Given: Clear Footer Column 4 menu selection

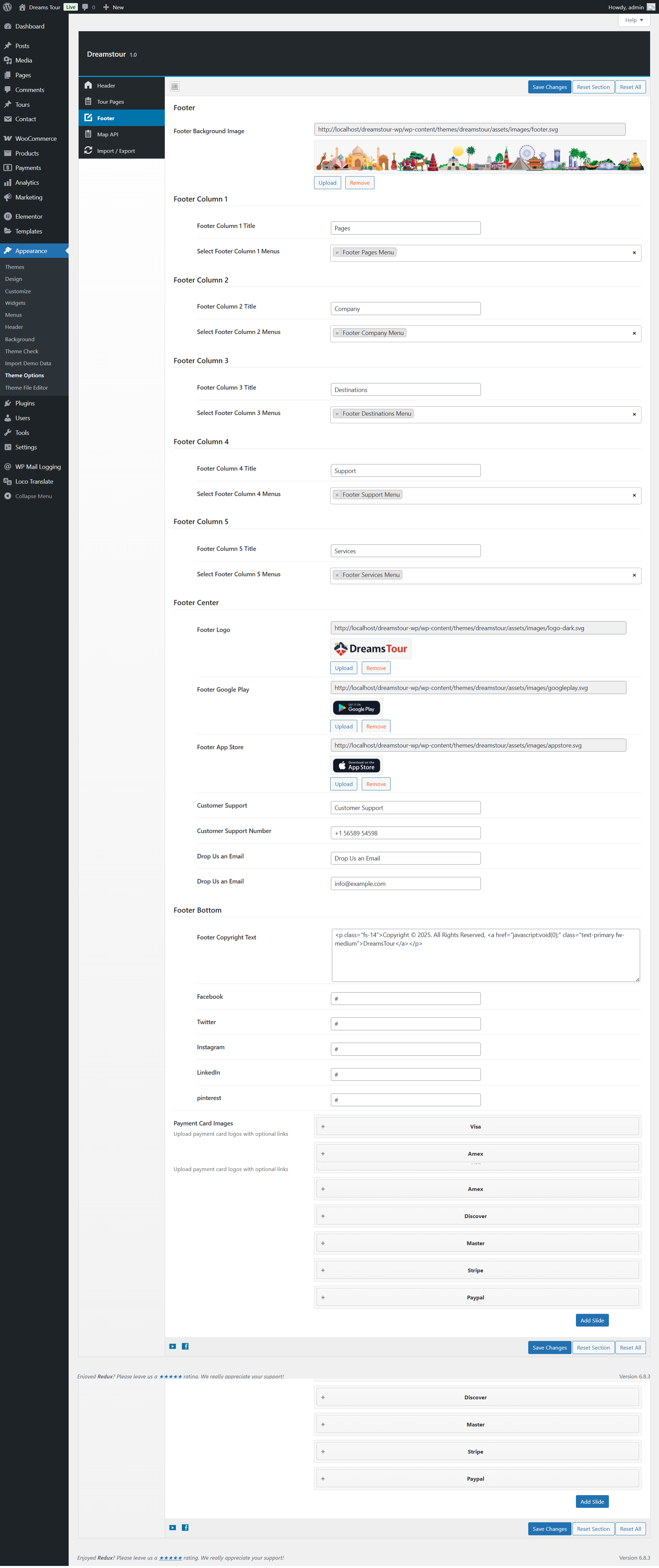Looking at the screenshot, I should [634, 495].
